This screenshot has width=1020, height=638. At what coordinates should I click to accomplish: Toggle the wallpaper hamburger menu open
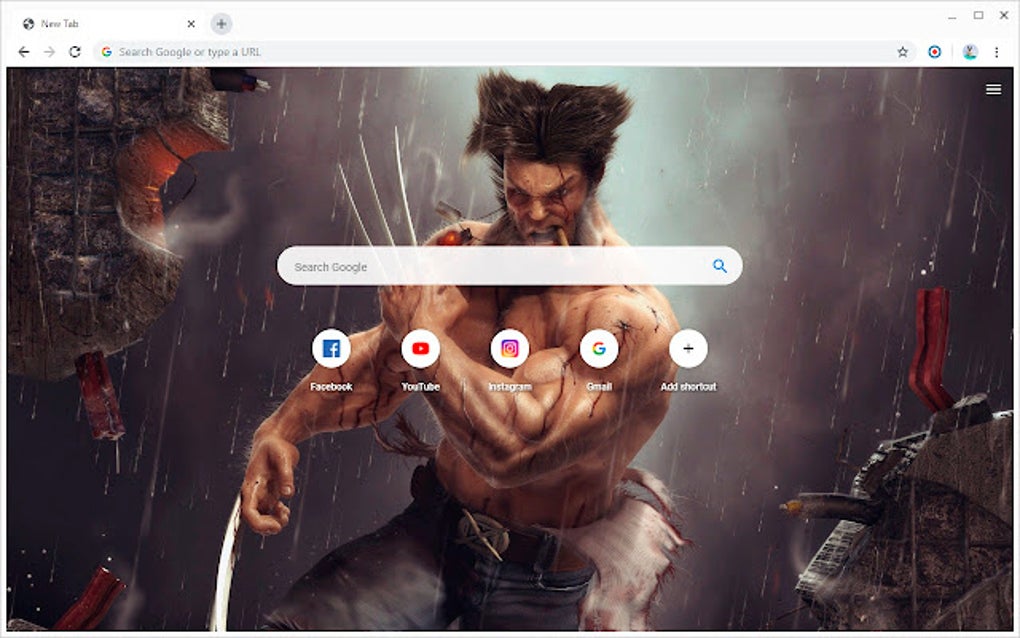[993, 89]
